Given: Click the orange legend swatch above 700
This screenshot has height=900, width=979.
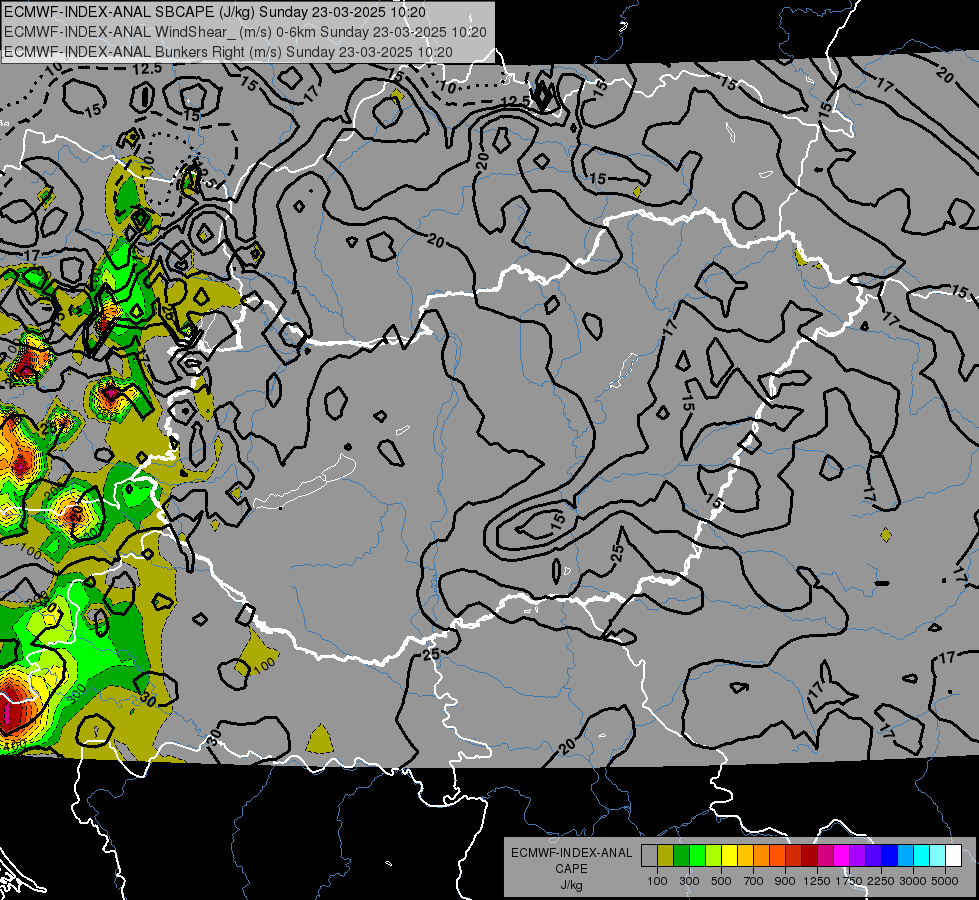Looking at the screenshot, I should point(761,855).
